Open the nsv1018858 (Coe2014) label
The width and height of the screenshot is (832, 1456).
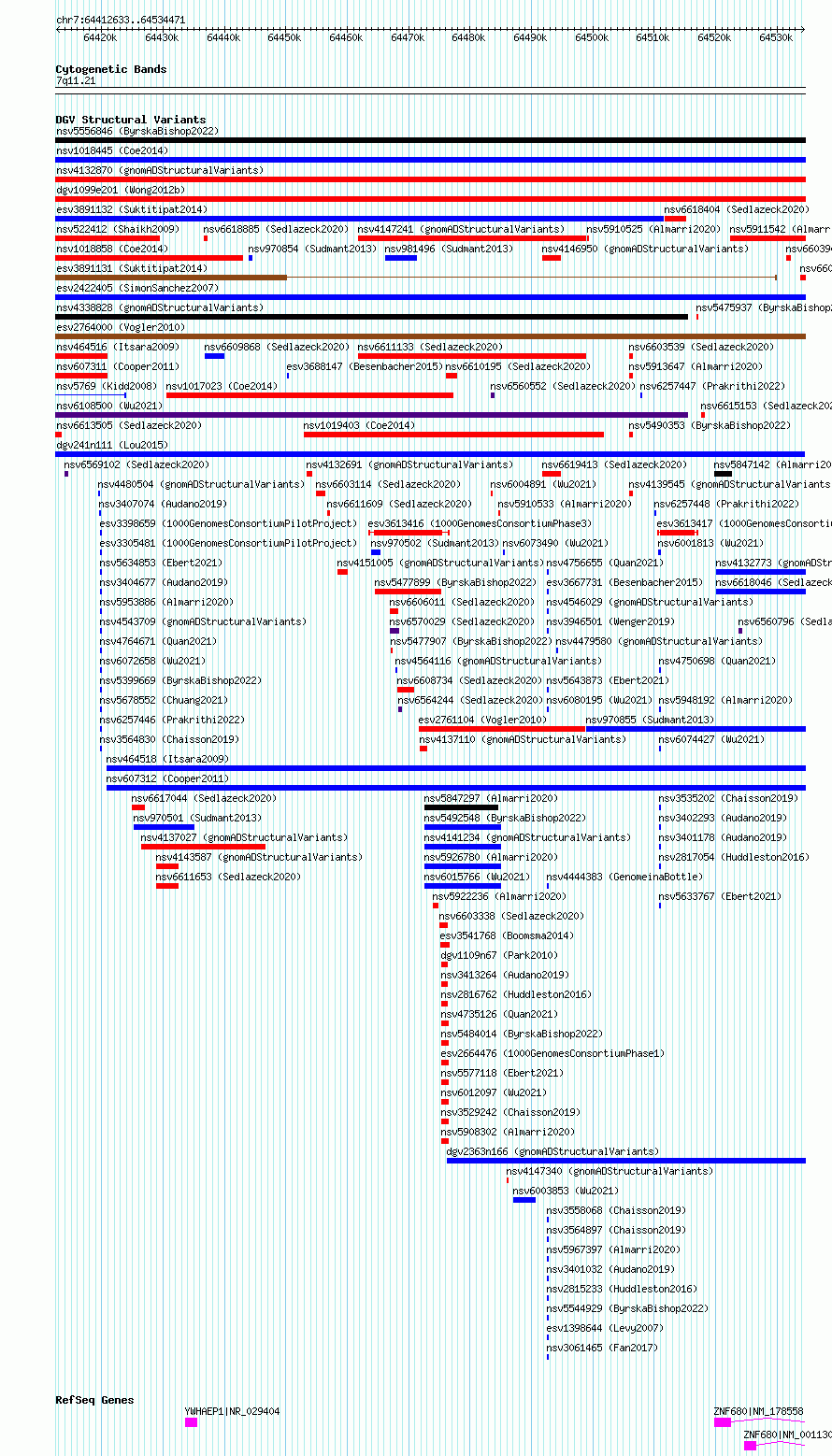coord(112,249)
